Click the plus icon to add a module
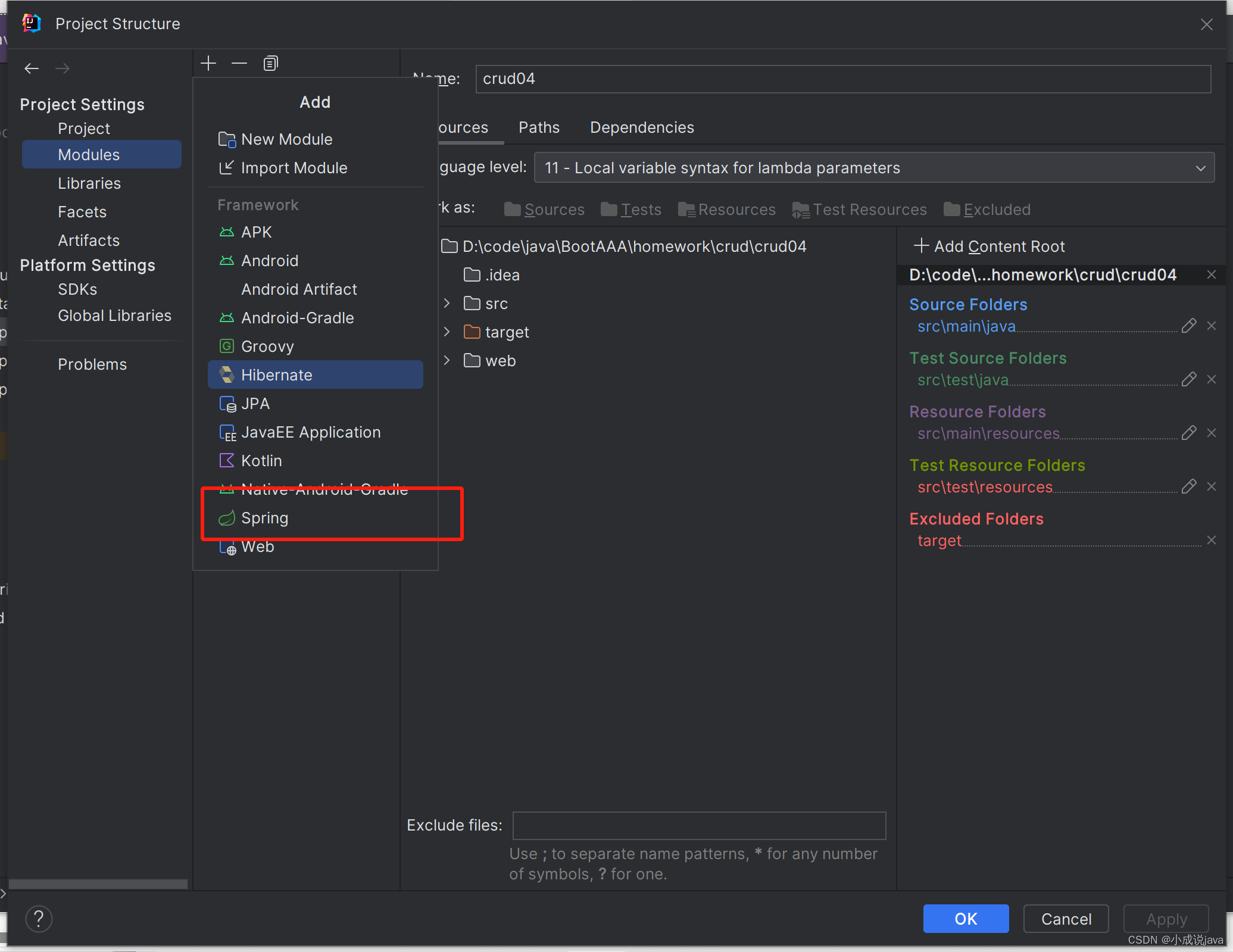Viewport: 1233px width, 952px height. [x=208, y=63]
